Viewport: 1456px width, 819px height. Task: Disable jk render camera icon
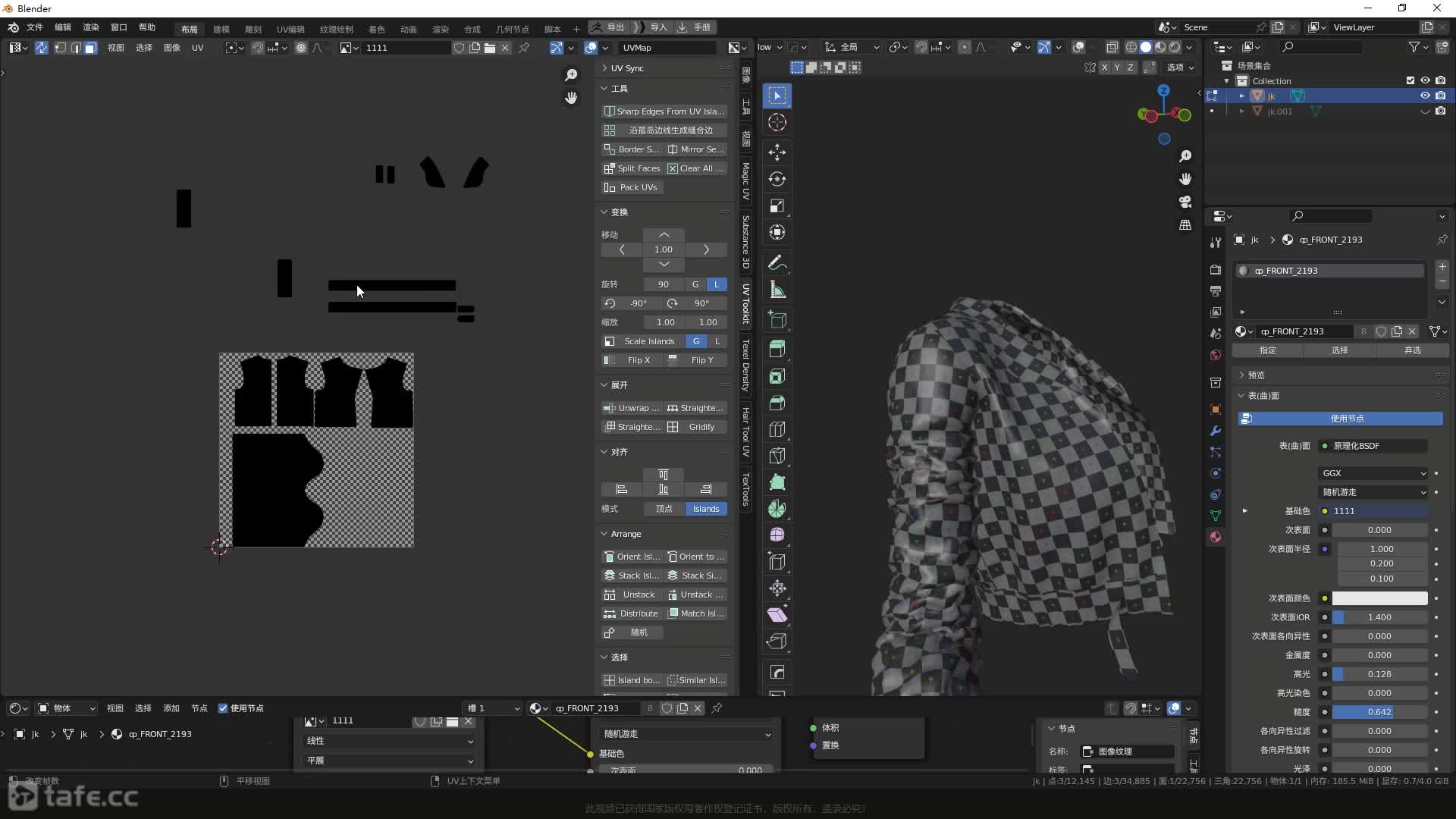1440,96
